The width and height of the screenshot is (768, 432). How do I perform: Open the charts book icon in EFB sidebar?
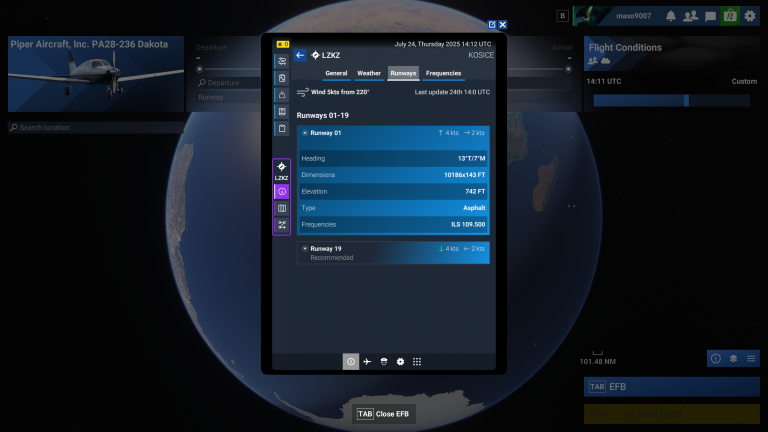click(x=282, y=112)
